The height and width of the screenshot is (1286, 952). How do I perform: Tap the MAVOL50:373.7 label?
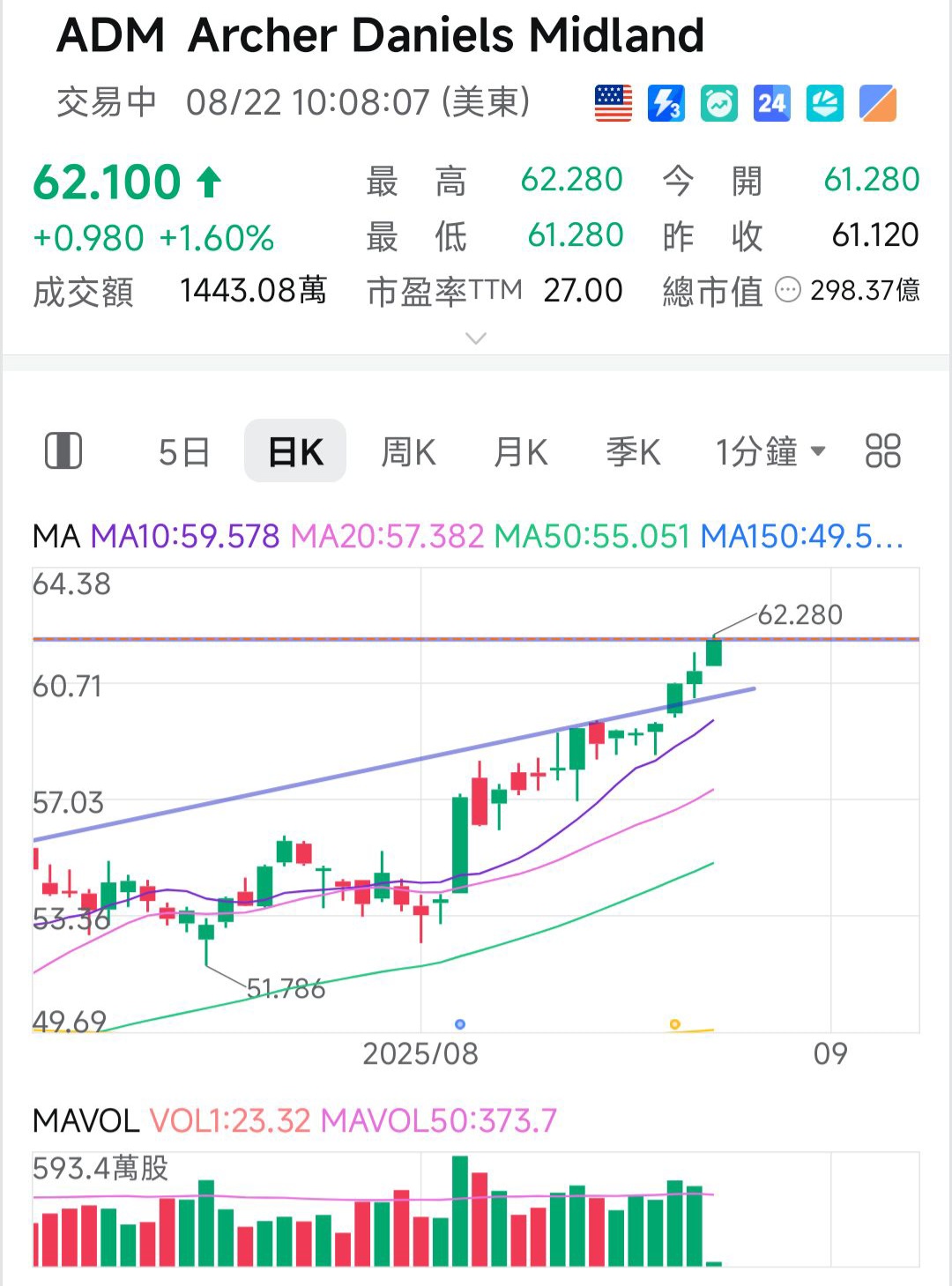pyautogui.click(x=439, y=1120)
